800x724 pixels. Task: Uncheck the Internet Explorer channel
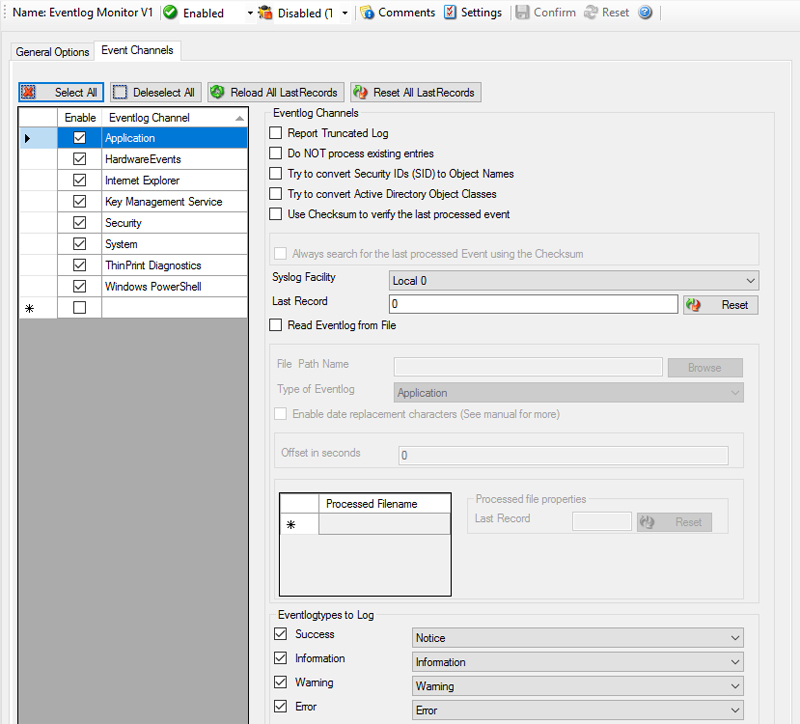[x=80, y=181]
